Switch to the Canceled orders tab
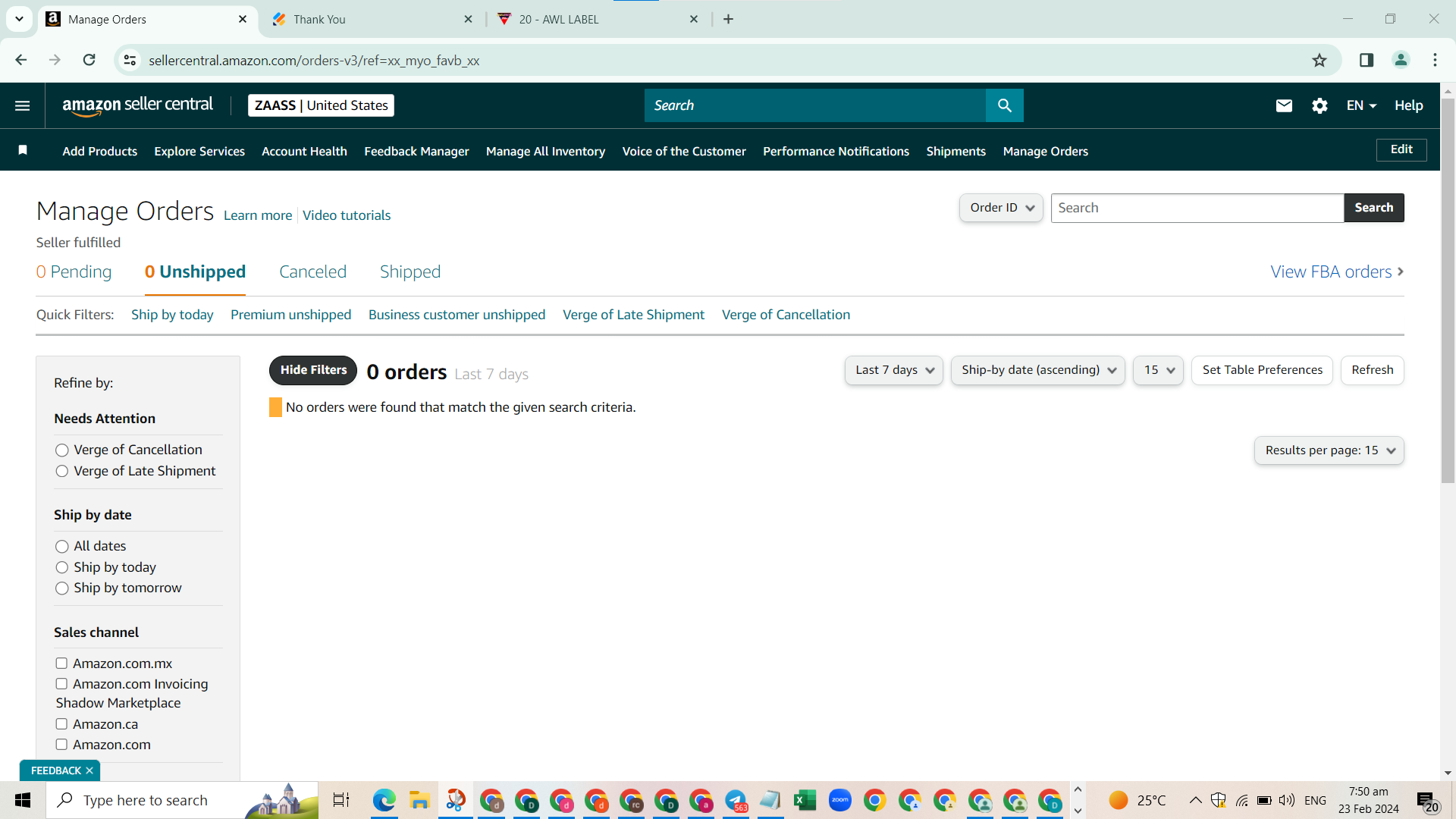 (312, 271)
